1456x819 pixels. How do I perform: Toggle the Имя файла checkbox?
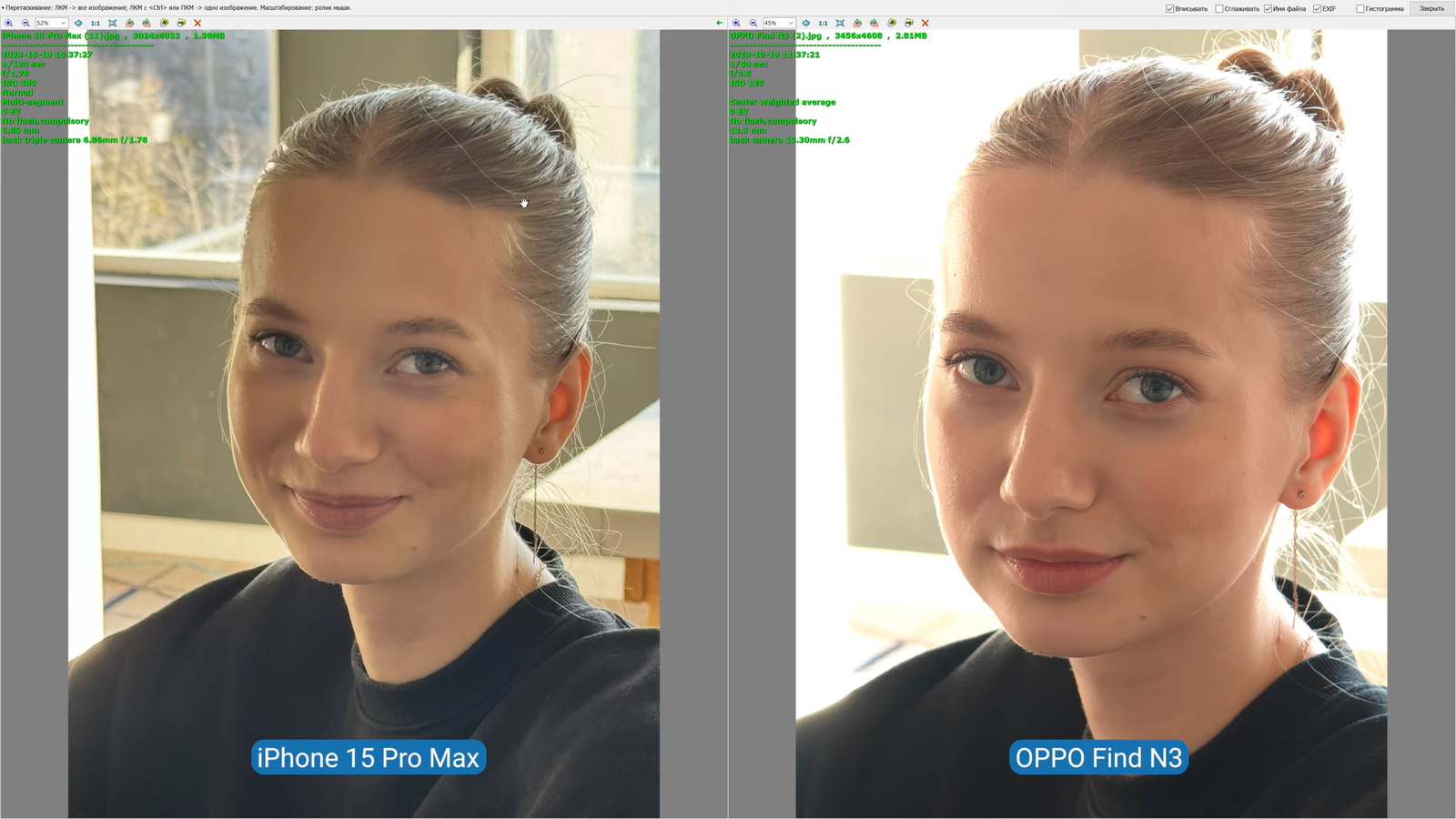(x=1268, y=9)
